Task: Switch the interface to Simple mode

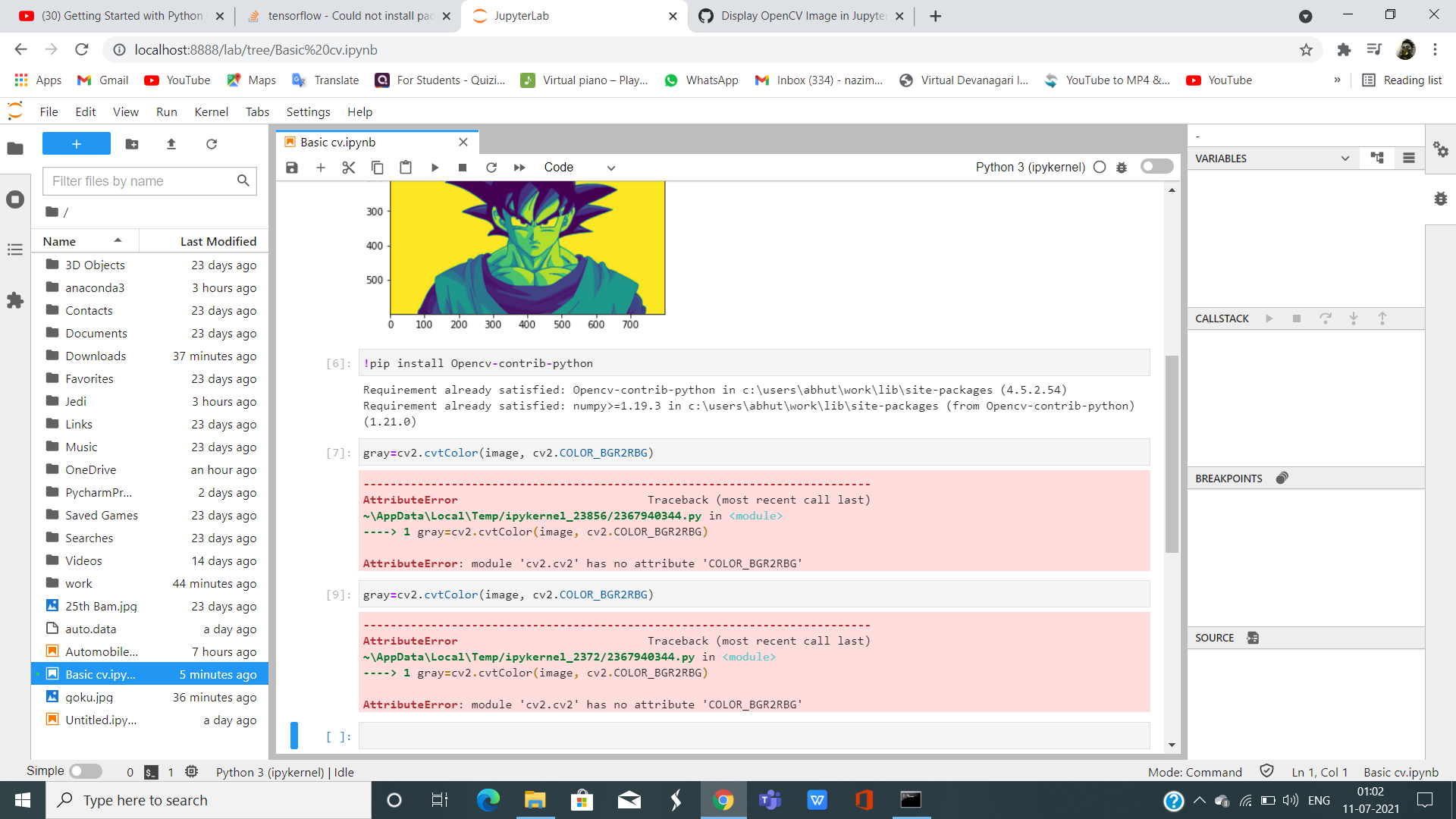Action: (x=86, y=771)
